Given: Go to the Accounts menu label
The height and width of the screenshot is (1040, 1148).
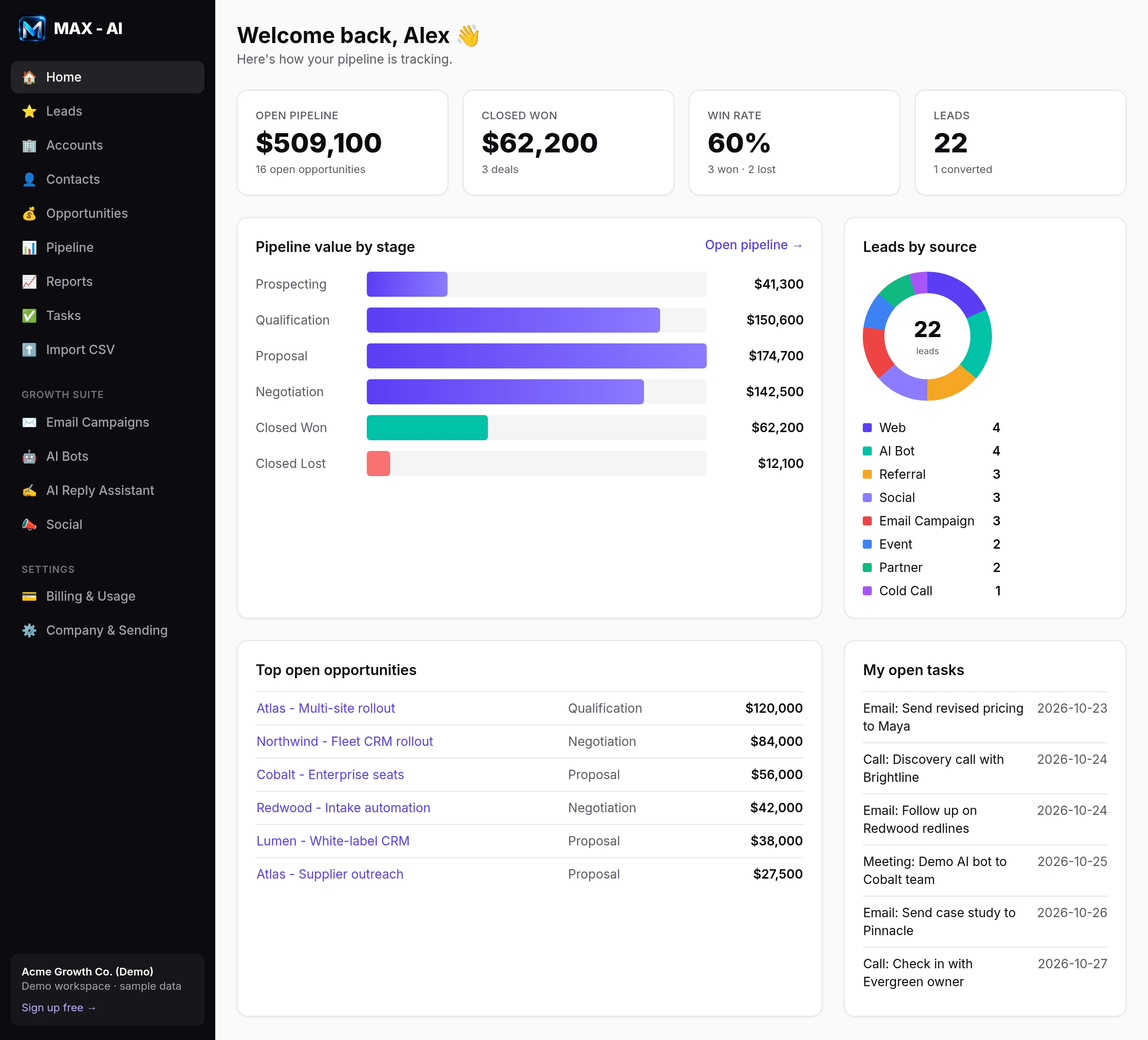Looking at the screenshot, I should (74, 146).
